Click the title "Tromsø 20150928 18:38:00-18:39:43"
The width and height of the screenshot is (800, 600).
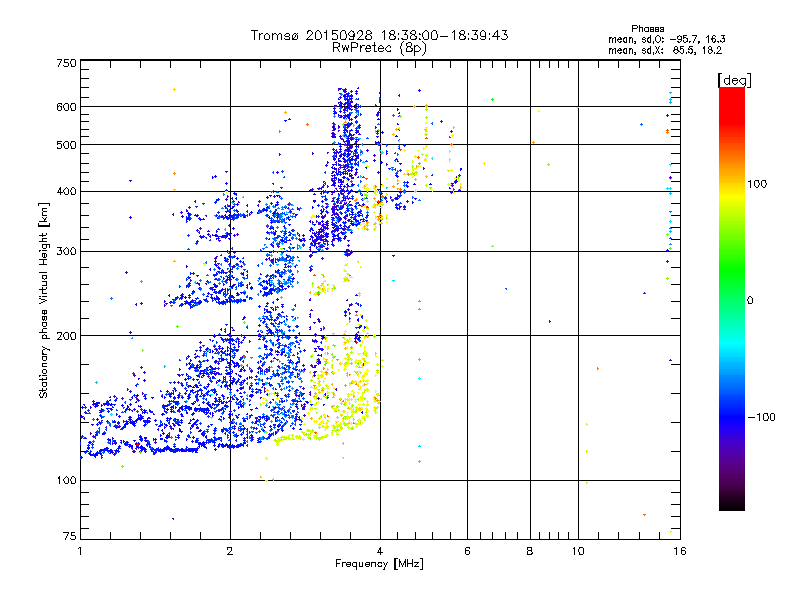tap(379, 35)
